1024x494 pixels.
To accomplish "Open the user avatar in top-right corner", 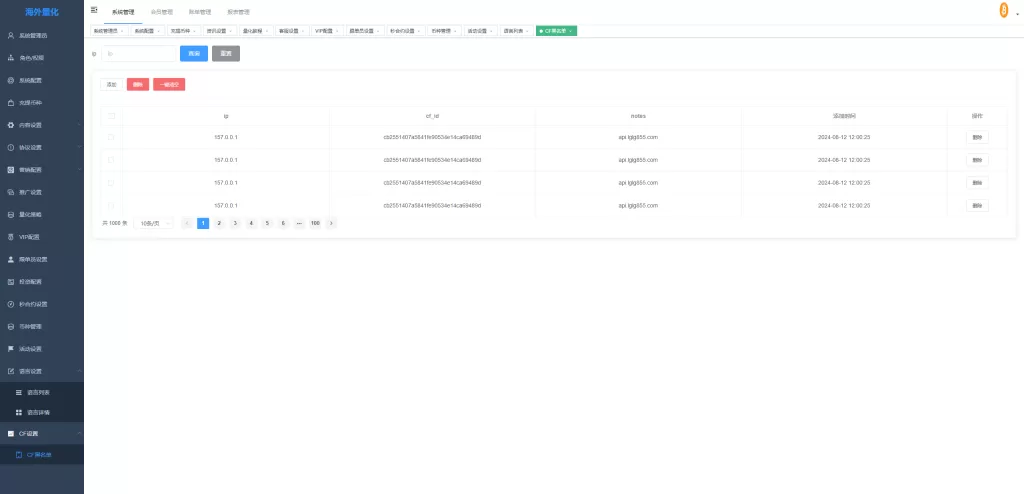I will click(x=1002, y=10).
